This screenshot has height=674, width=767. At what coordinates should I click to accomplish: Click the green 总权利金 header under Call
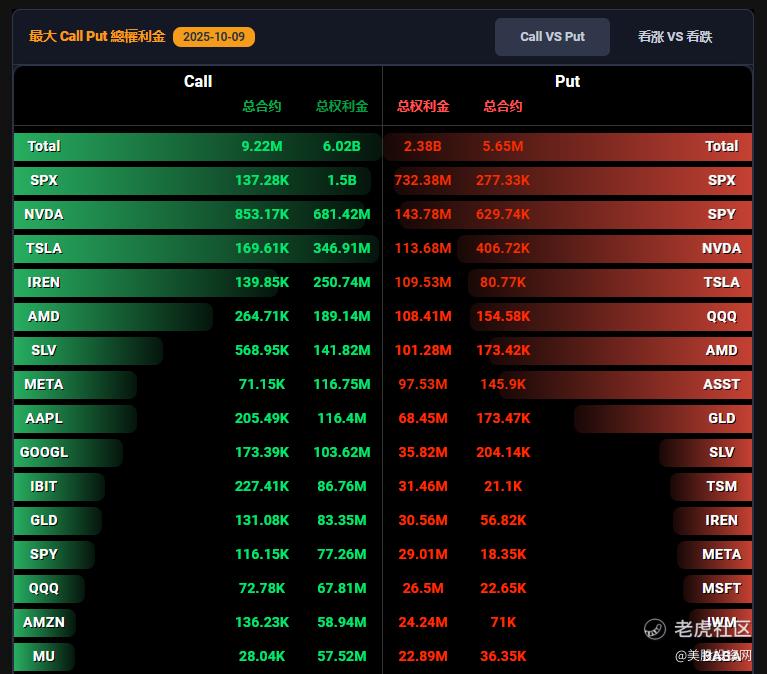[x=341, y=106]
